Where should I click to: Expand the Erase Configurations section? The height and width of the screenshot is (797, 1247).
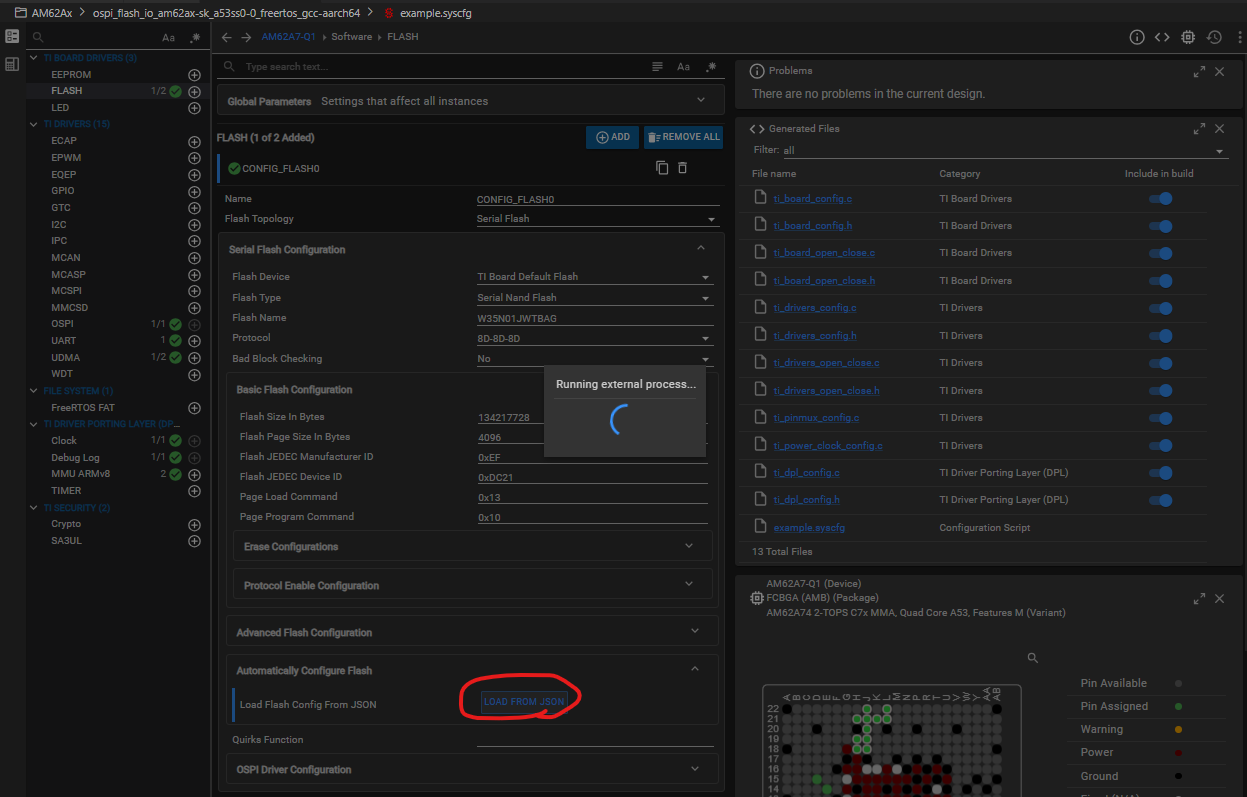[472, 547]
